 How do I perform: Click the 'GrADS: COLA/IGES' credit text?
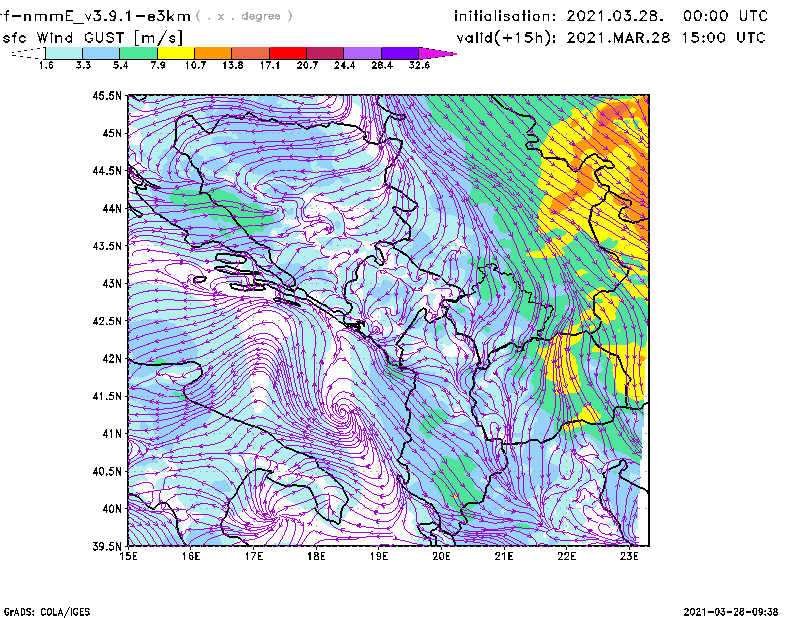[x=46, y=612]
